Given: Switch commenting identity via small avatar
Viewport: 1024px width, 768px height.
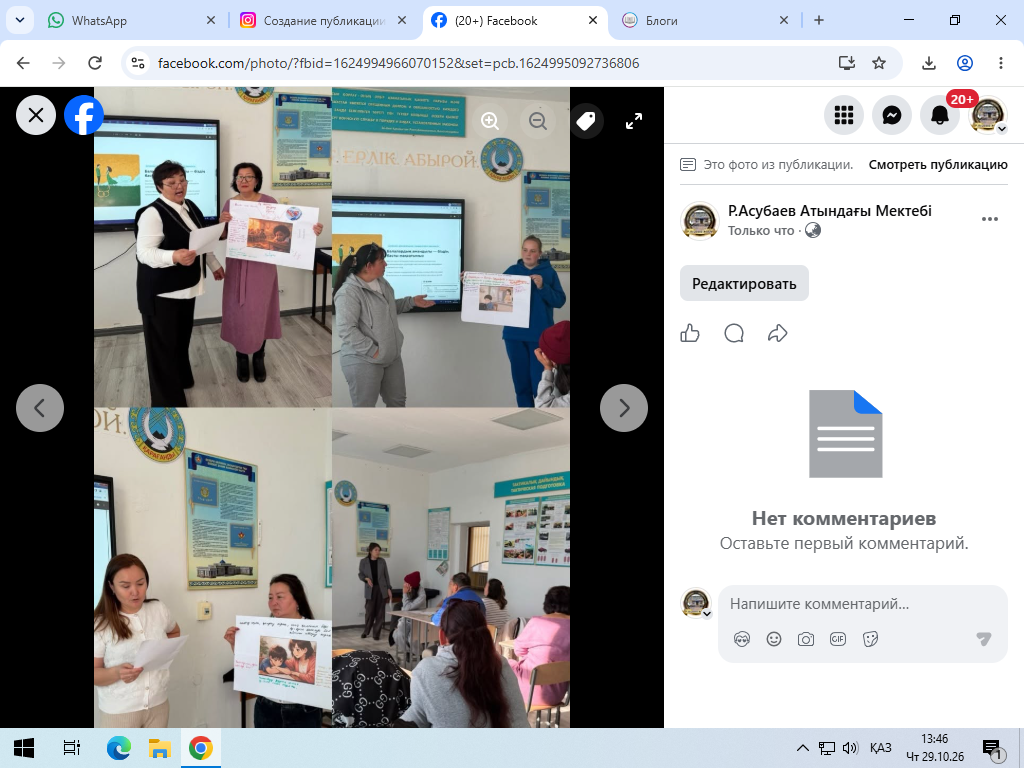Looking at the screenshot, I should 696,603.
